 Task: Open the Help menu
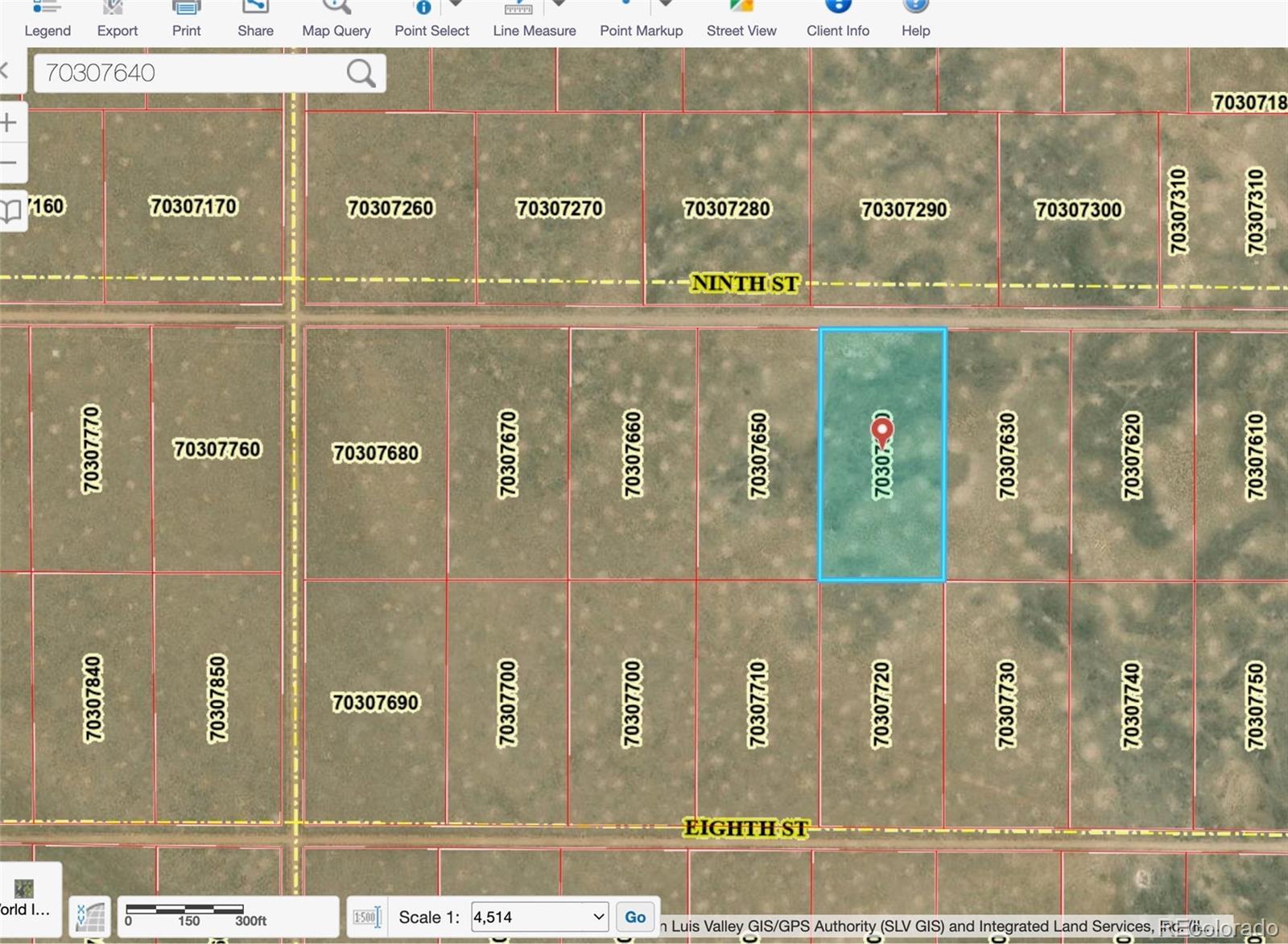(915, 20)
